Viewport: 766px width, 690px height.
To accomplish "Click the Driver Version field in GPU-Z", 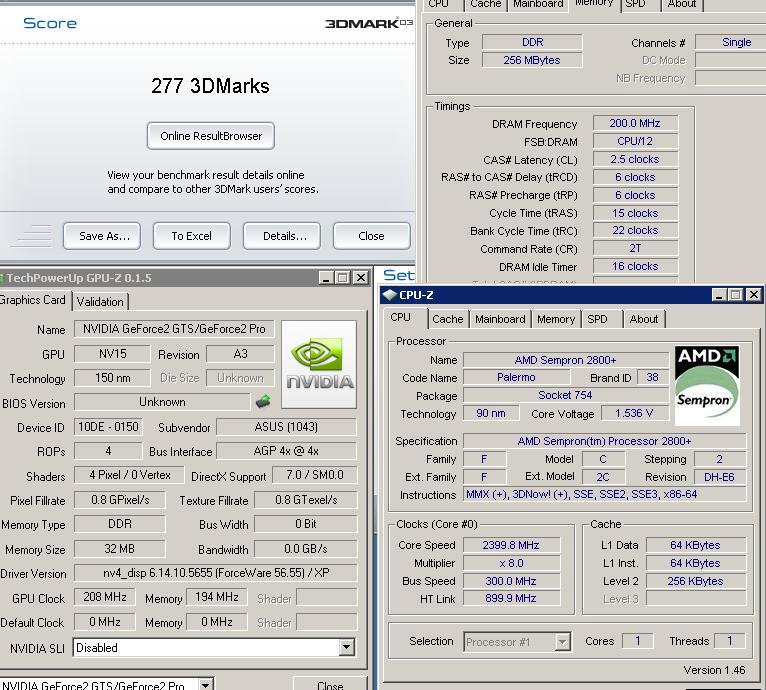I will pos(215,573).
